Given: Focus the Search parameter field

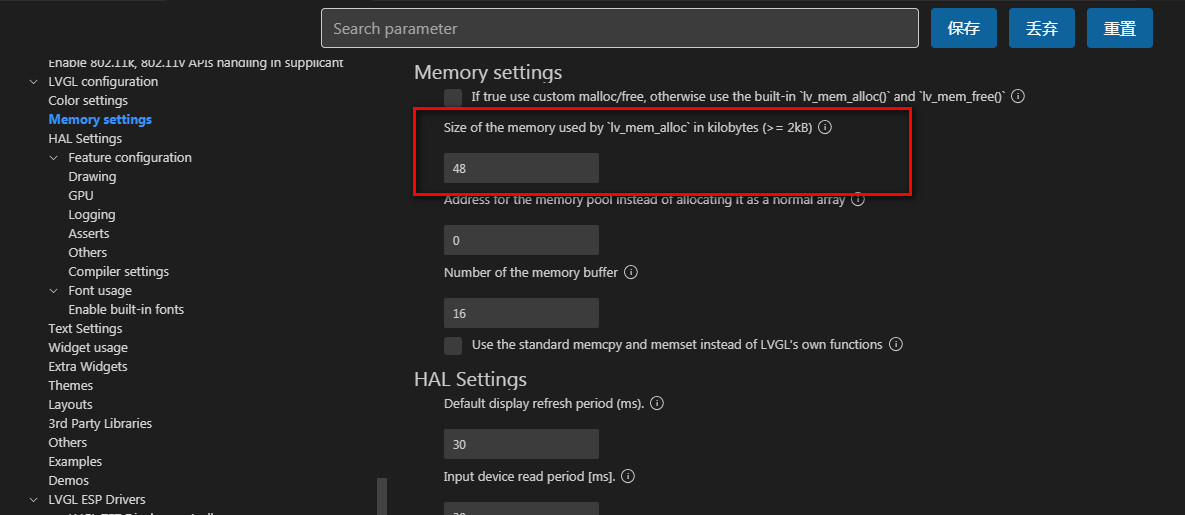Looking at the screenshot, I should pyautogui.click(x=620, y=28).
